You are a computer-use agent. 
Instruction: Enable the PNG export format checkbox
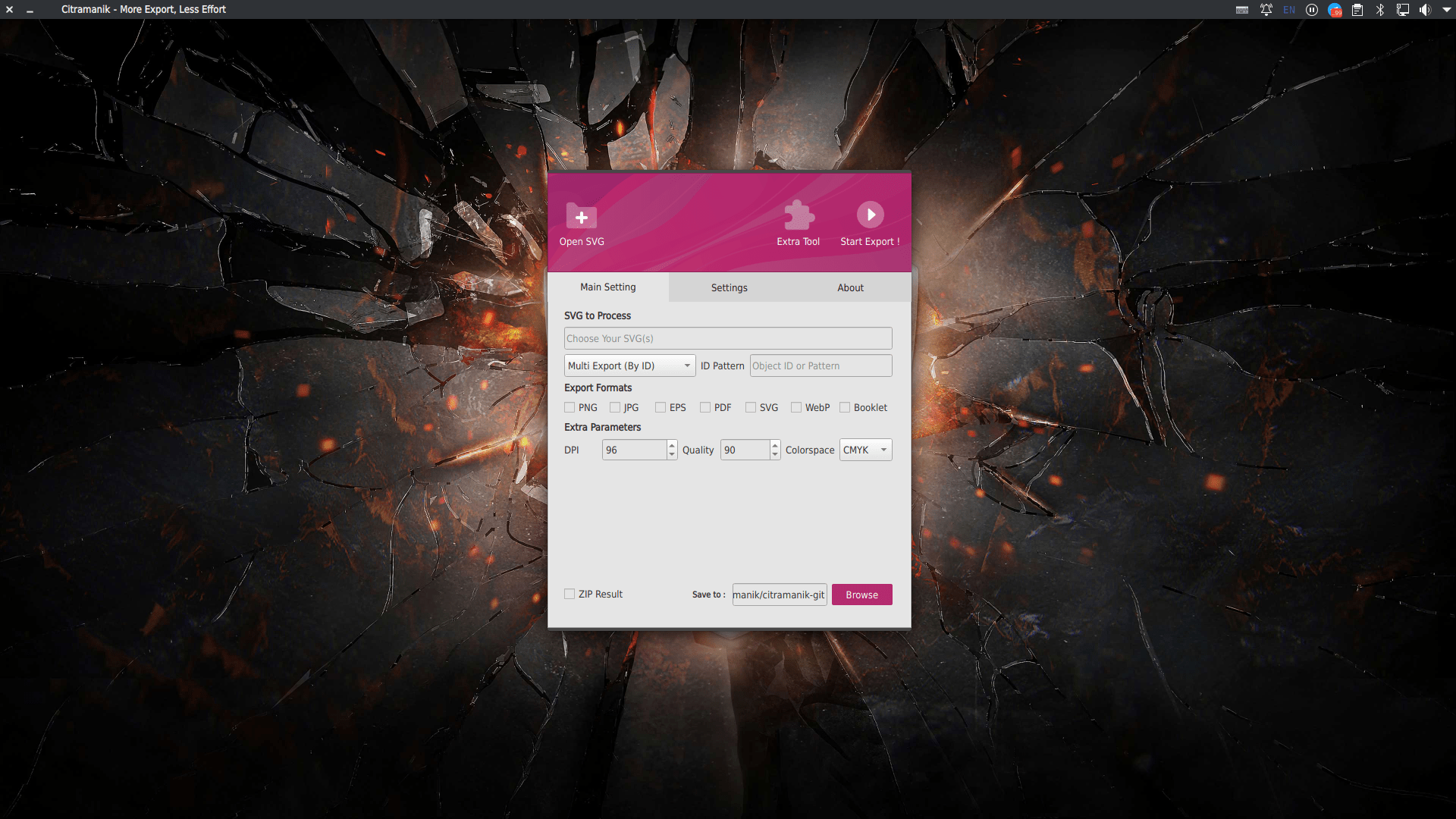point(570,407)
